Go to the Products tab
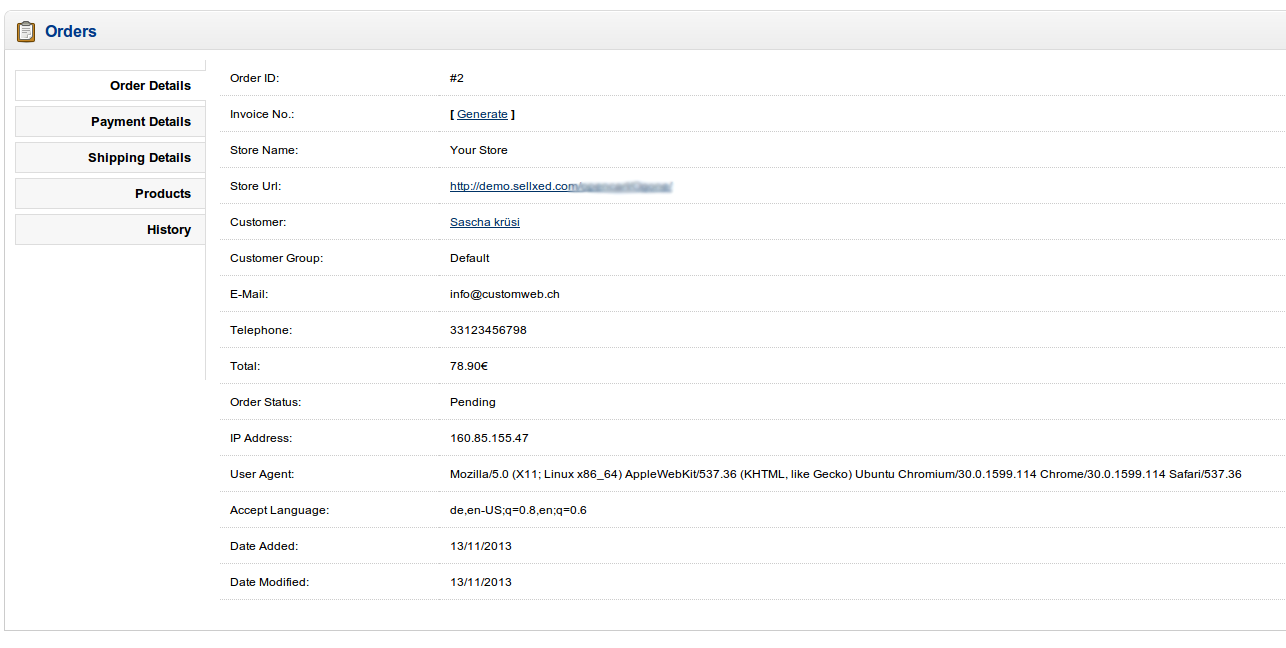The width and height of the screenshot is (1286, 648). click(x=162, y=194)
